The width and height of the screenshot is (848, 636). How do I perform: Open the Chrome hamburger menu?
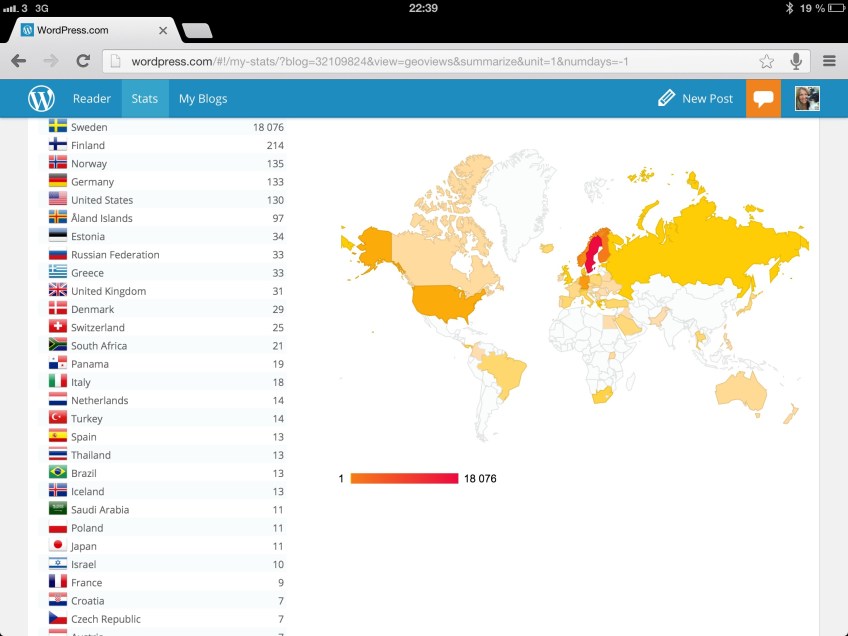(x=829, y=61)
